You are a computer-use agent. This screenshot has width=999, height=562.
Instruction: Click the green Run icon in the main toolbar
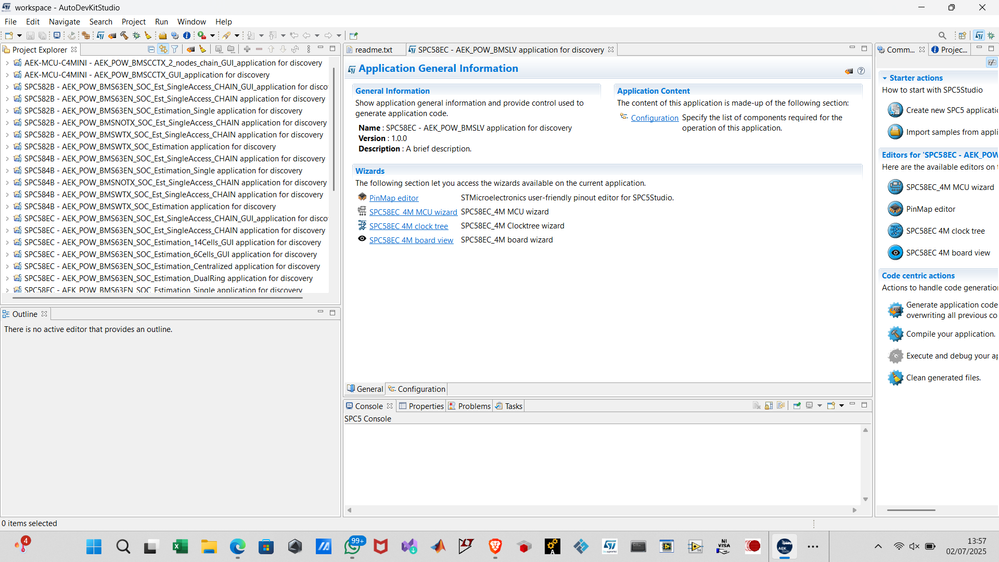point(202,36)
